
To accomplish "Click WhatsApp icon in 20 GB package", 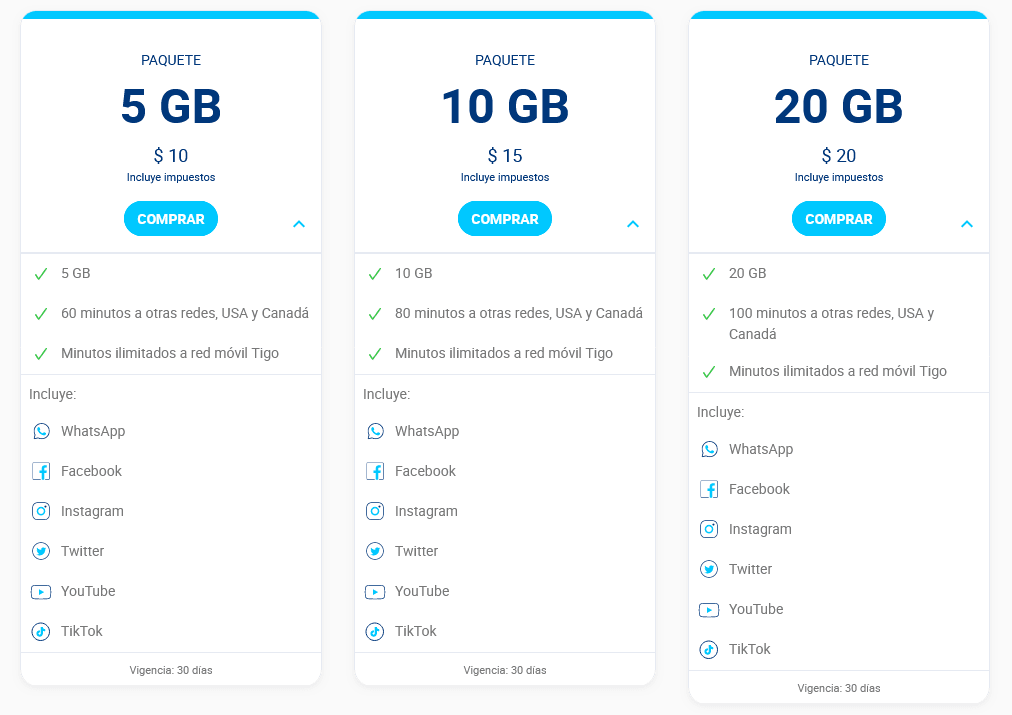I will (709, 449).
